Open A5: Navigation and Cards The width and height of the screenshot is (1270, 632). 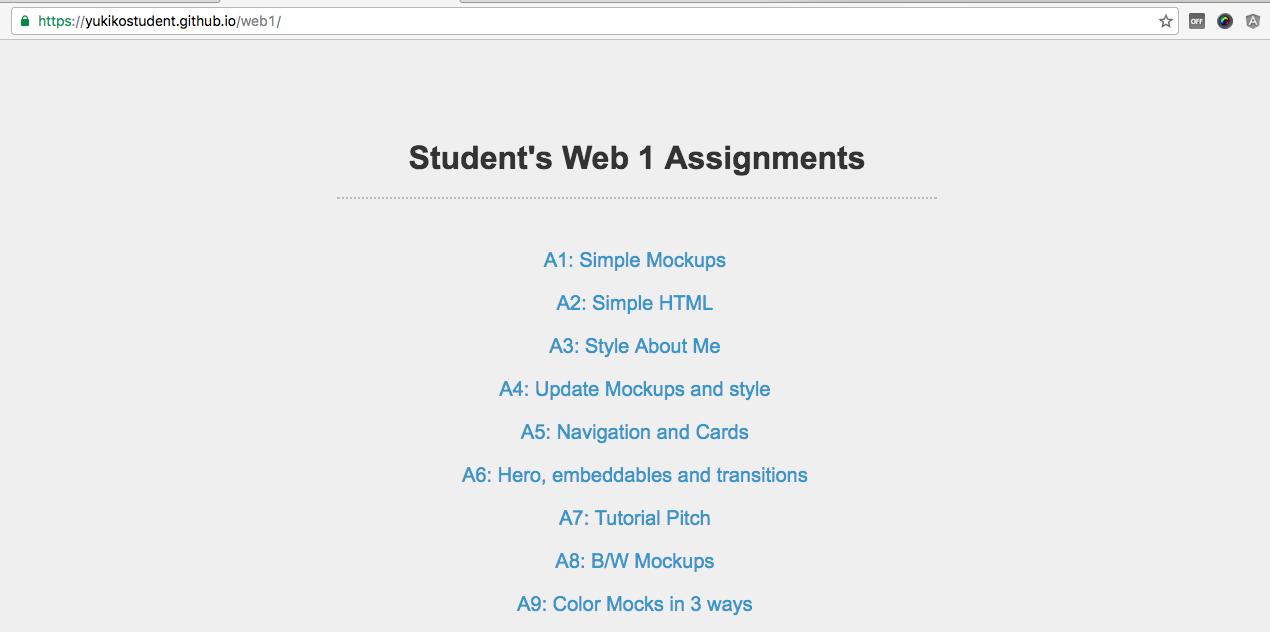point(635,432)
